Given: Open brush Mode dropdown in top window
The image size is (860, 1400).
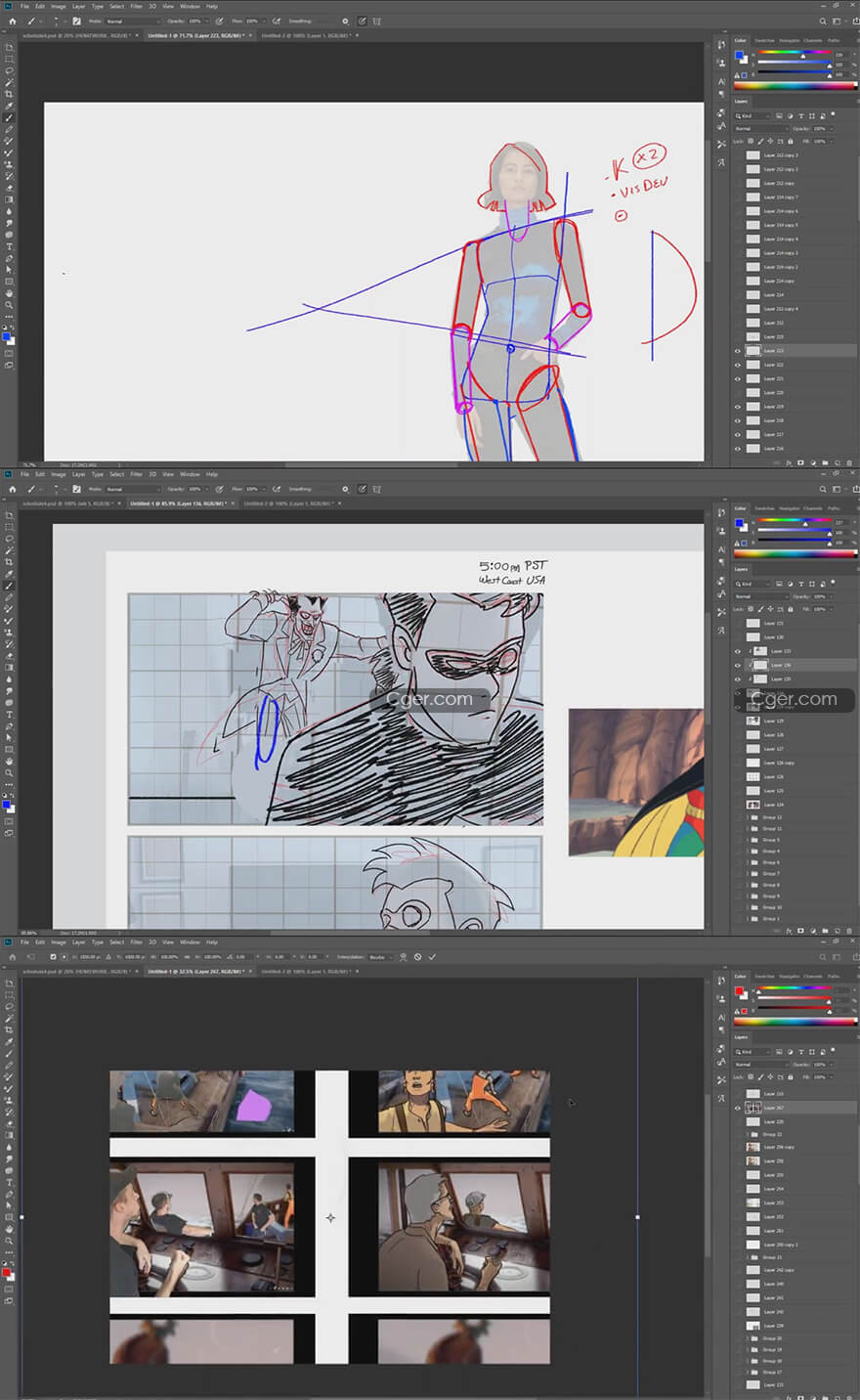Looking at the screenshot, I should click(133, 21).
